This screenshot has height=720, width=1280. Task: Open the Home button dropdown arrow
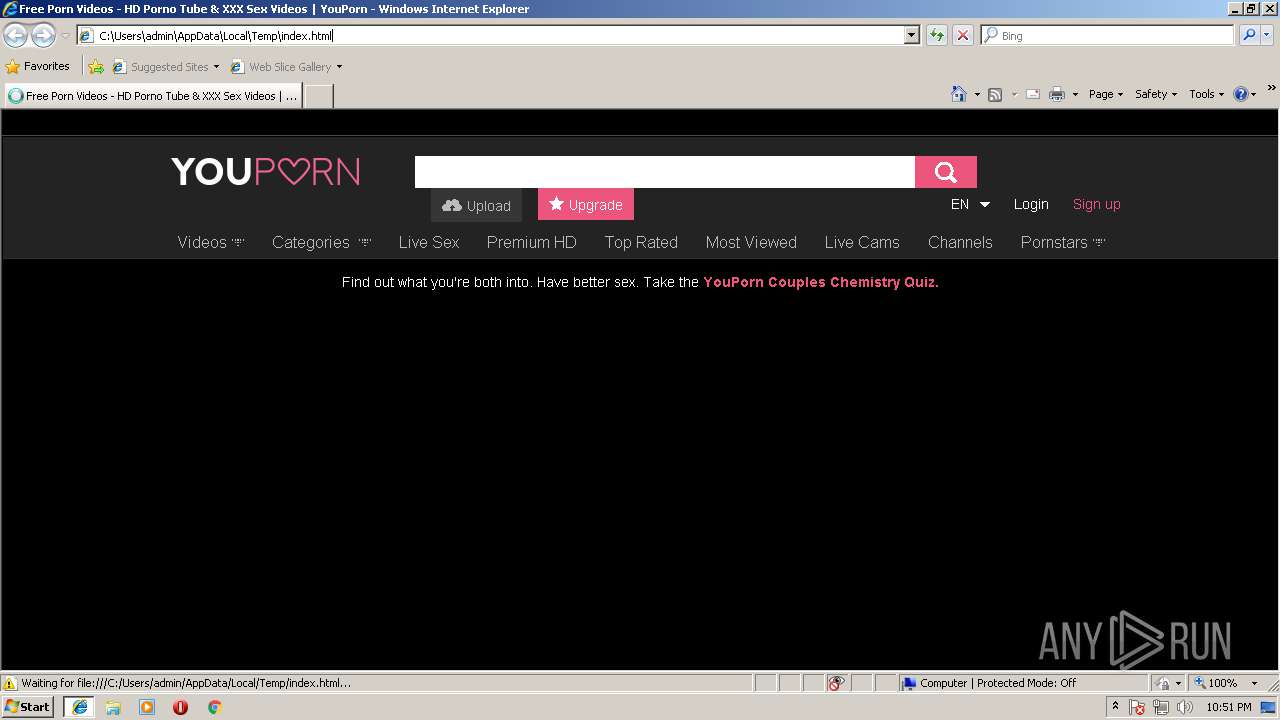point(977,94)
